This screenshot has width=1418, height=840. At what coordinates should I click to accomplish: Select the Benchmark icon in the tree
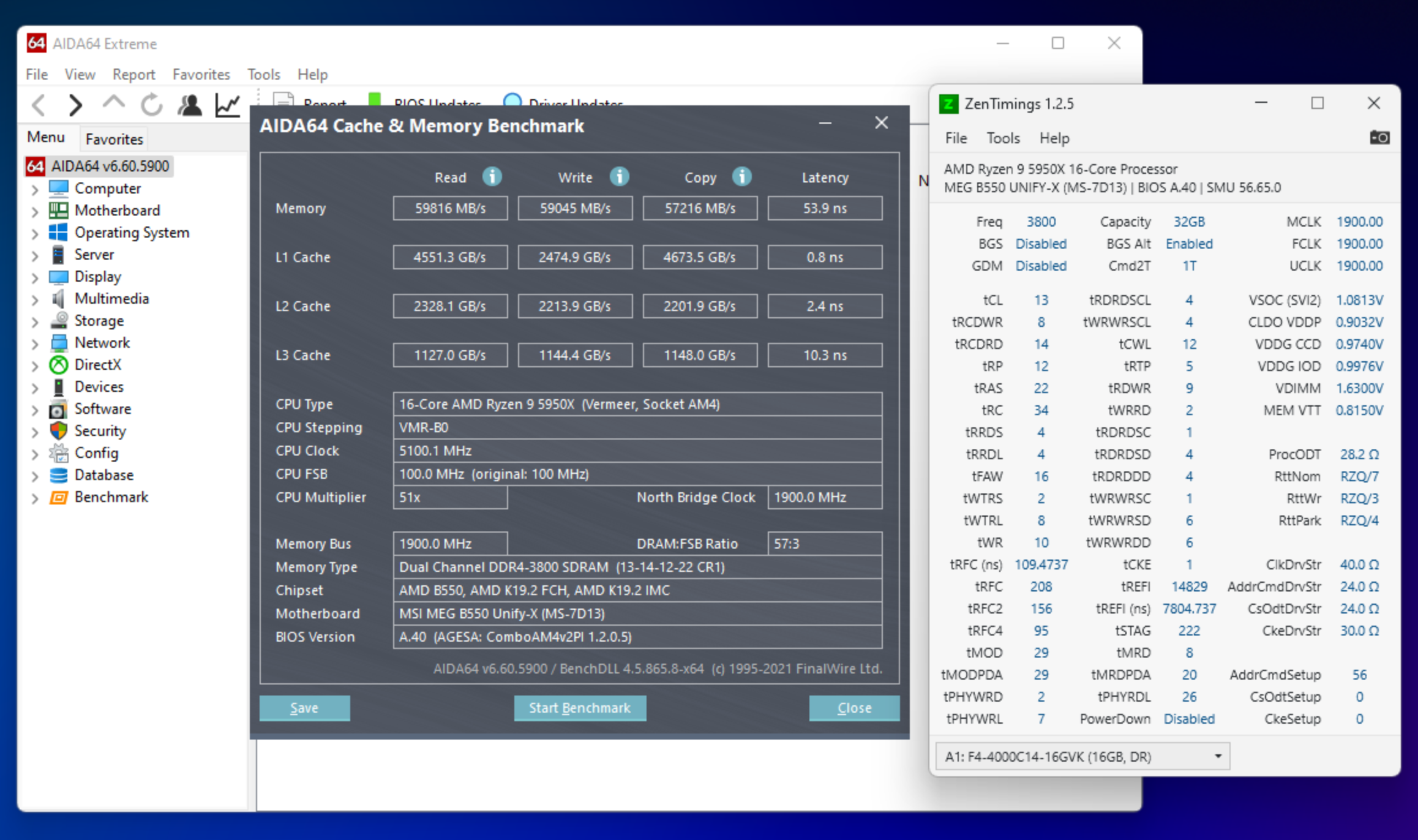click(x=59, y=497)
